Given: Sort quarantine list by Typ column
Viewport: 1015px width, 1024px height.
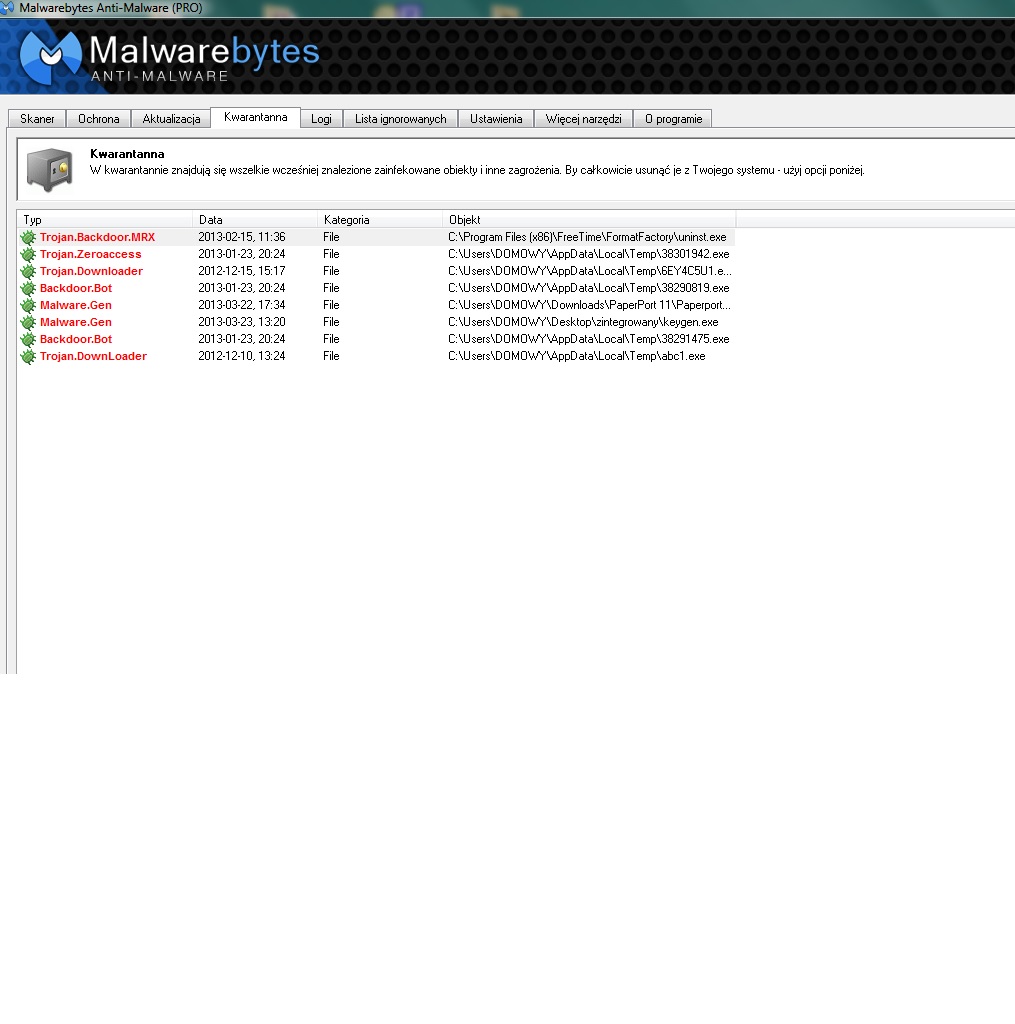Looking at the screenshot, I should (x=105, y=219).
